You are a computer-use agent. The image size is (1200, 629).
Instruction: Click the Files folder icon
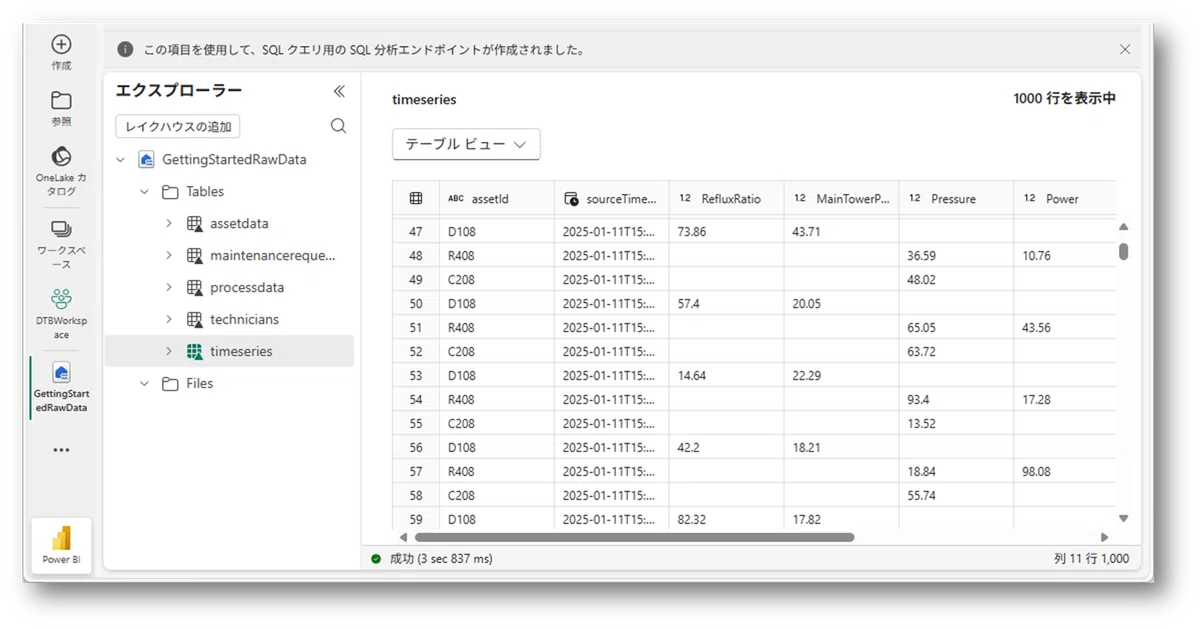click(170, 383)
